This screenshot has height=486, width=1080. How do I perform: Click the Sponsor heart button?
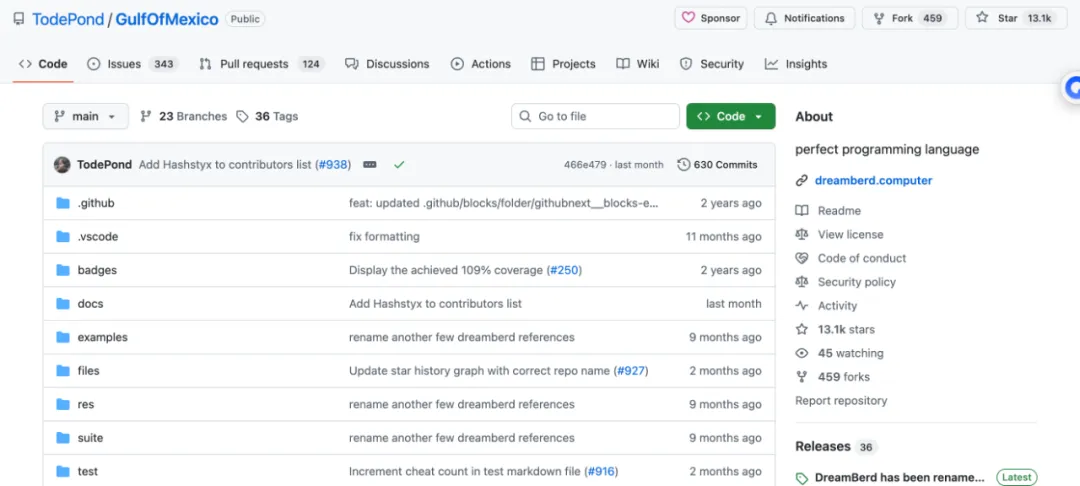pyautogui.click(x=712, y=18)
